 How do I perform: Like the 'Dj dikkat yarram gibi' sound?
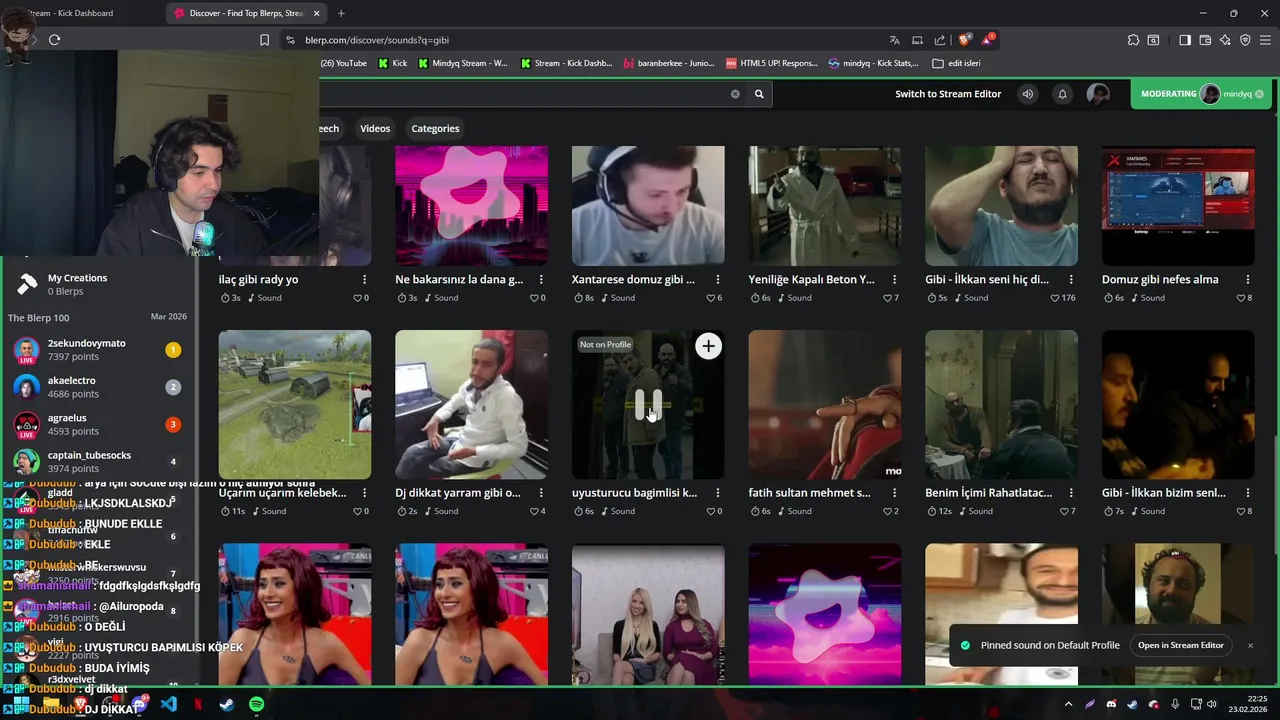[x=534, y=511]
